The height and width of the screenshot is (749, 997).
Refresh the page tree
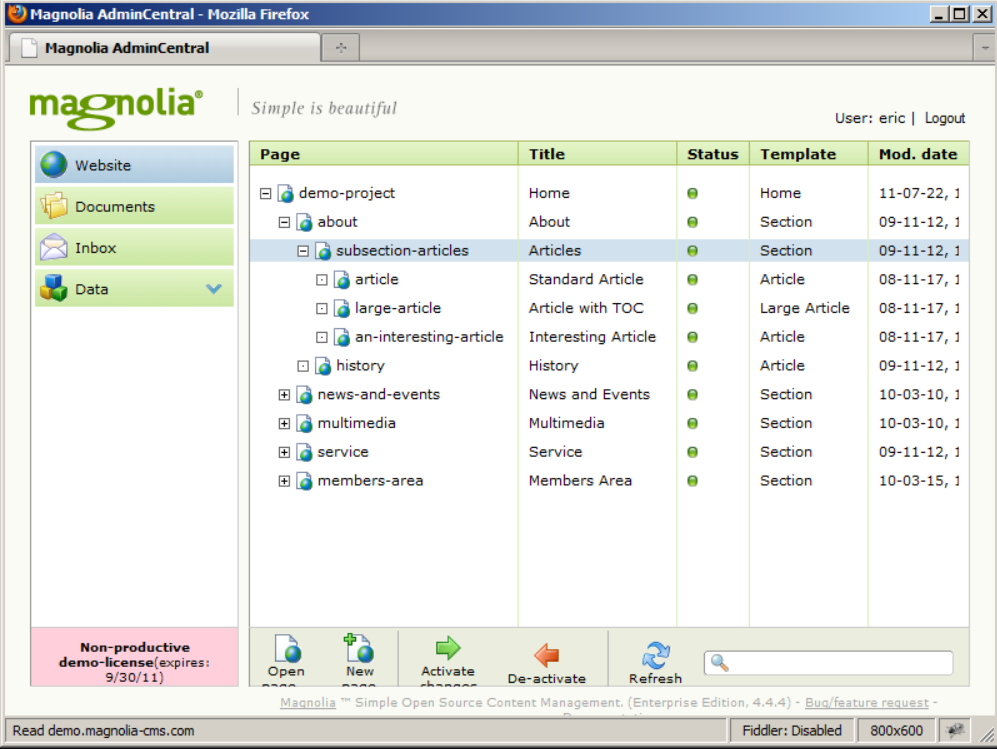click(x=655, y=656)
